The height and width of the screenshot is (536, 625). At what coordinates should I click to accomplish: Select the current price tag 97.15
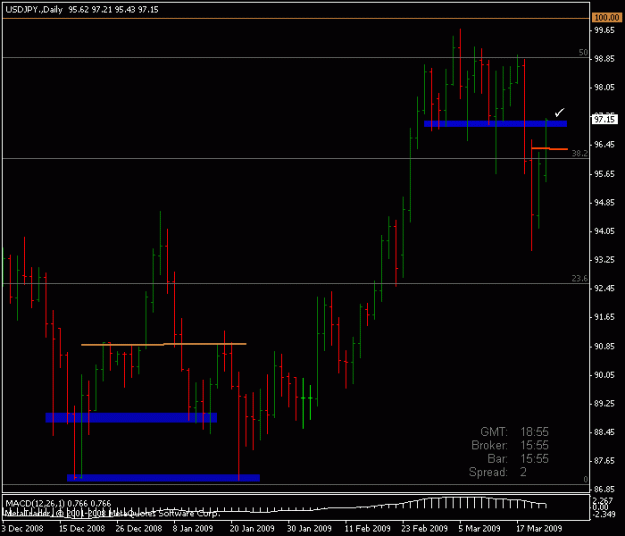(604, 119)
